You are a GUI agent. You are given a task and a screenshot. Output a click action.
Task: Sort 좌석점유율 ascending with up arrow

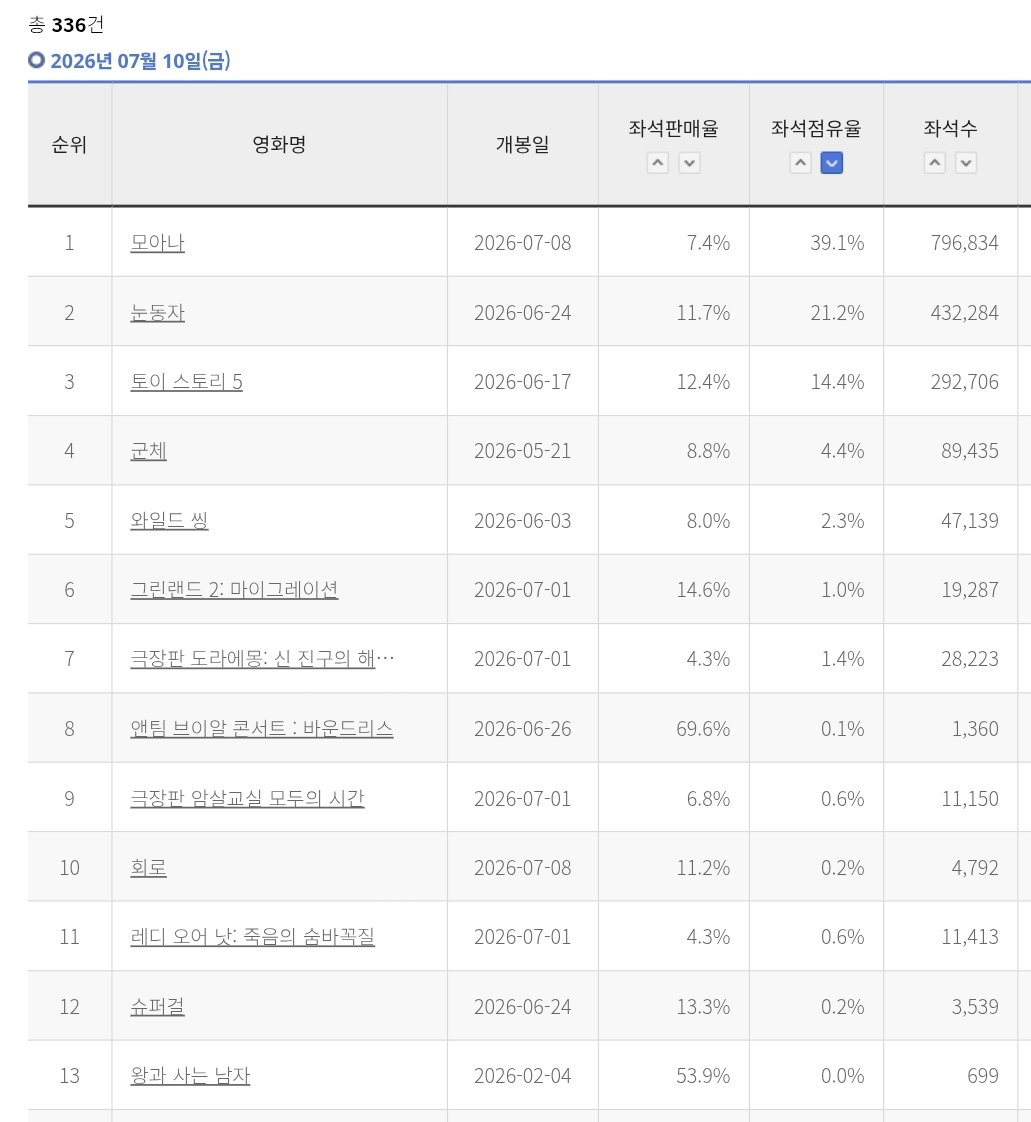tap(801, 163)
